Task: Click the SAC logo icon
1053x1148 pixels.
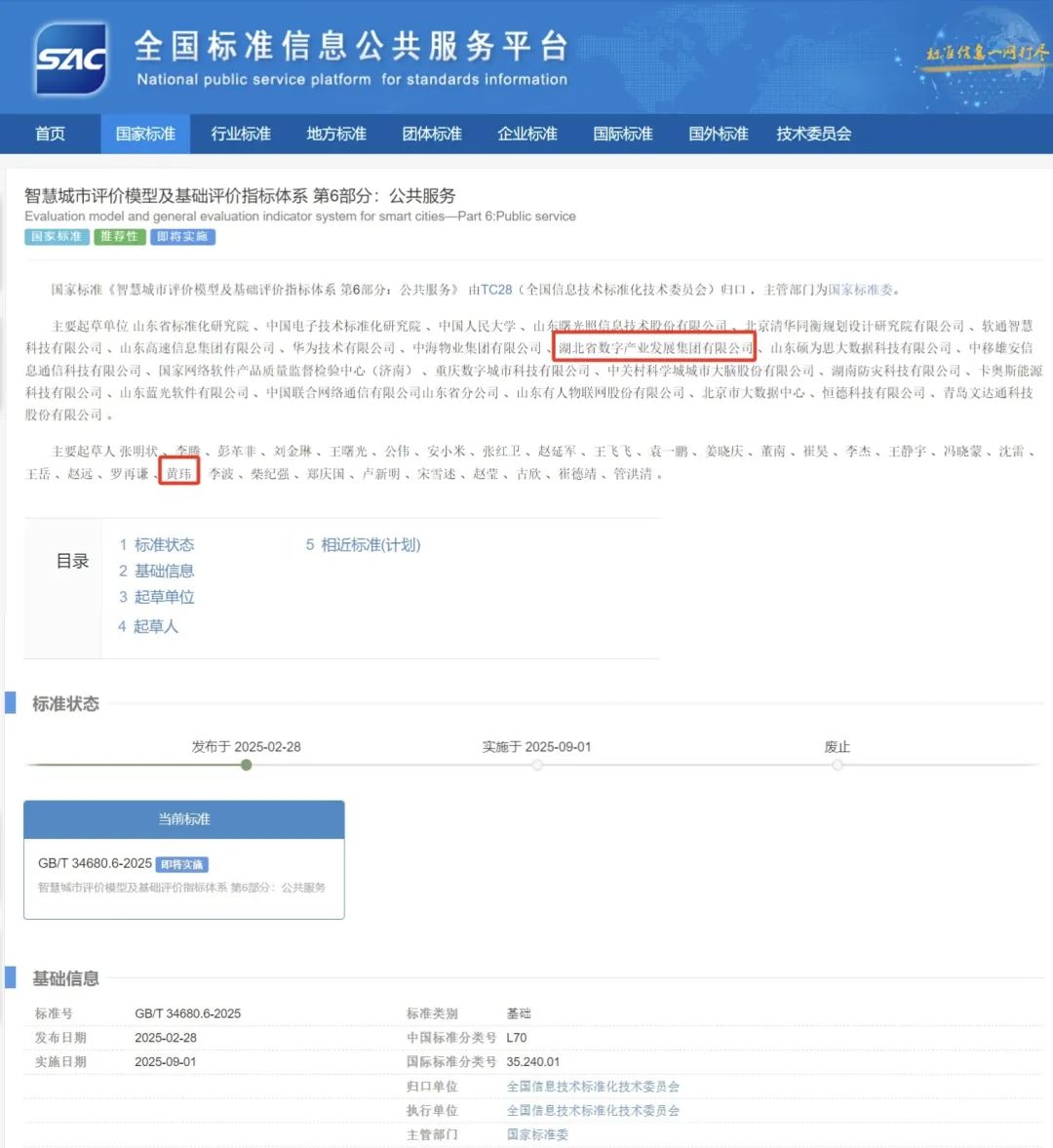Action: pyautogui.click(x=71, y=59)
